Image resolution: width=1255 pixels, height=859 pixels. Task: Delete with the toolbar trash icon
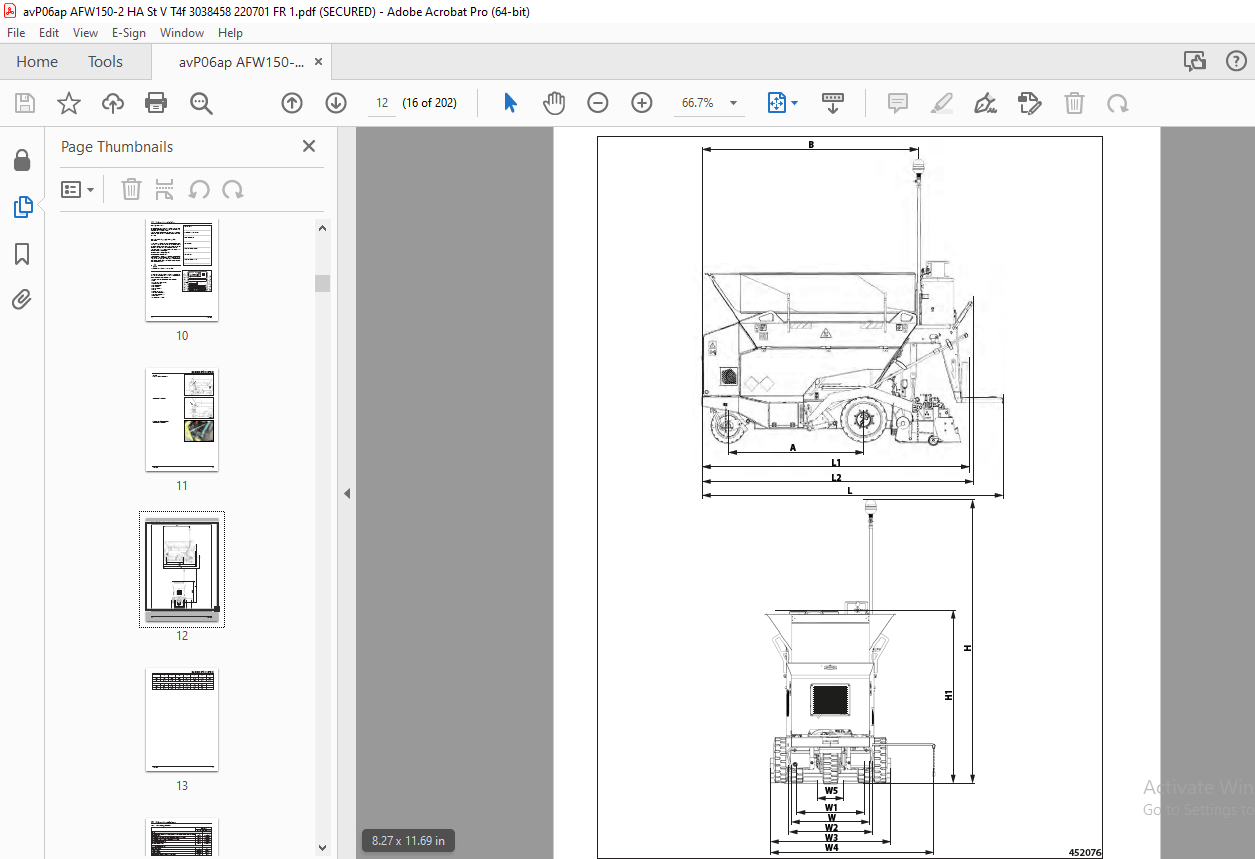pos(1074,103)
